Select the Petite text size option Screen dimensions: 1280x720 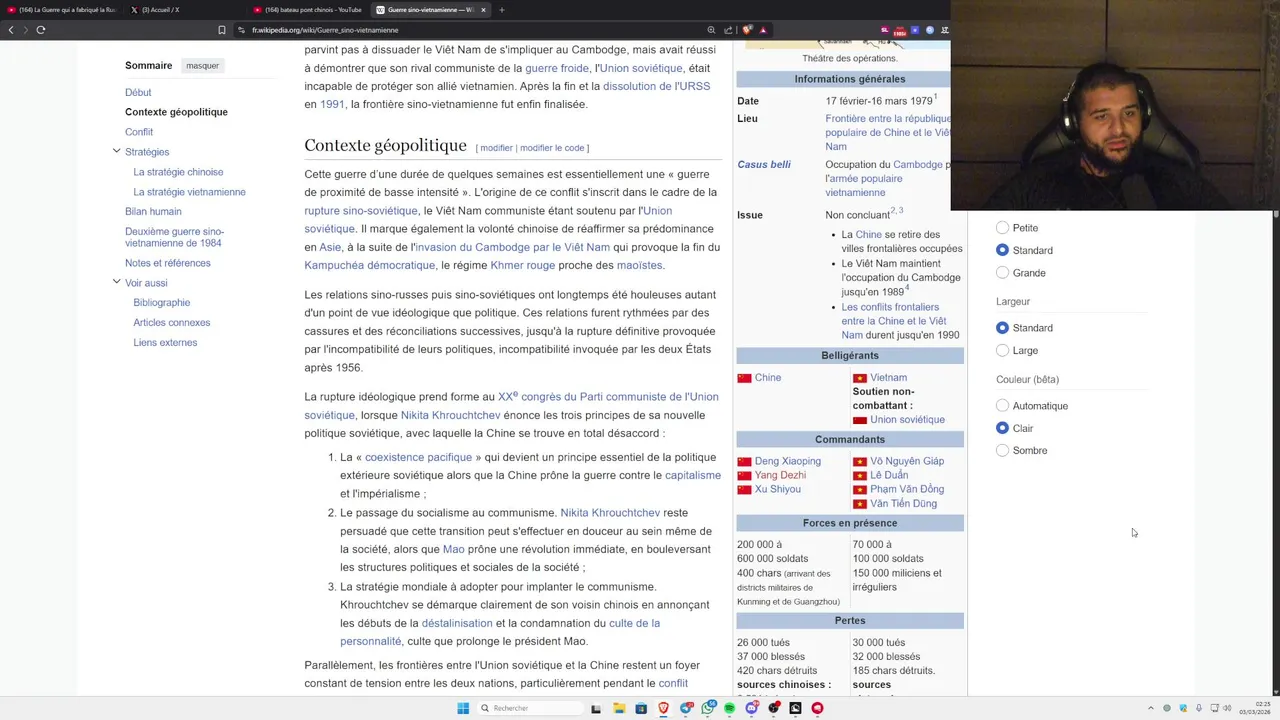point(1002,228)
